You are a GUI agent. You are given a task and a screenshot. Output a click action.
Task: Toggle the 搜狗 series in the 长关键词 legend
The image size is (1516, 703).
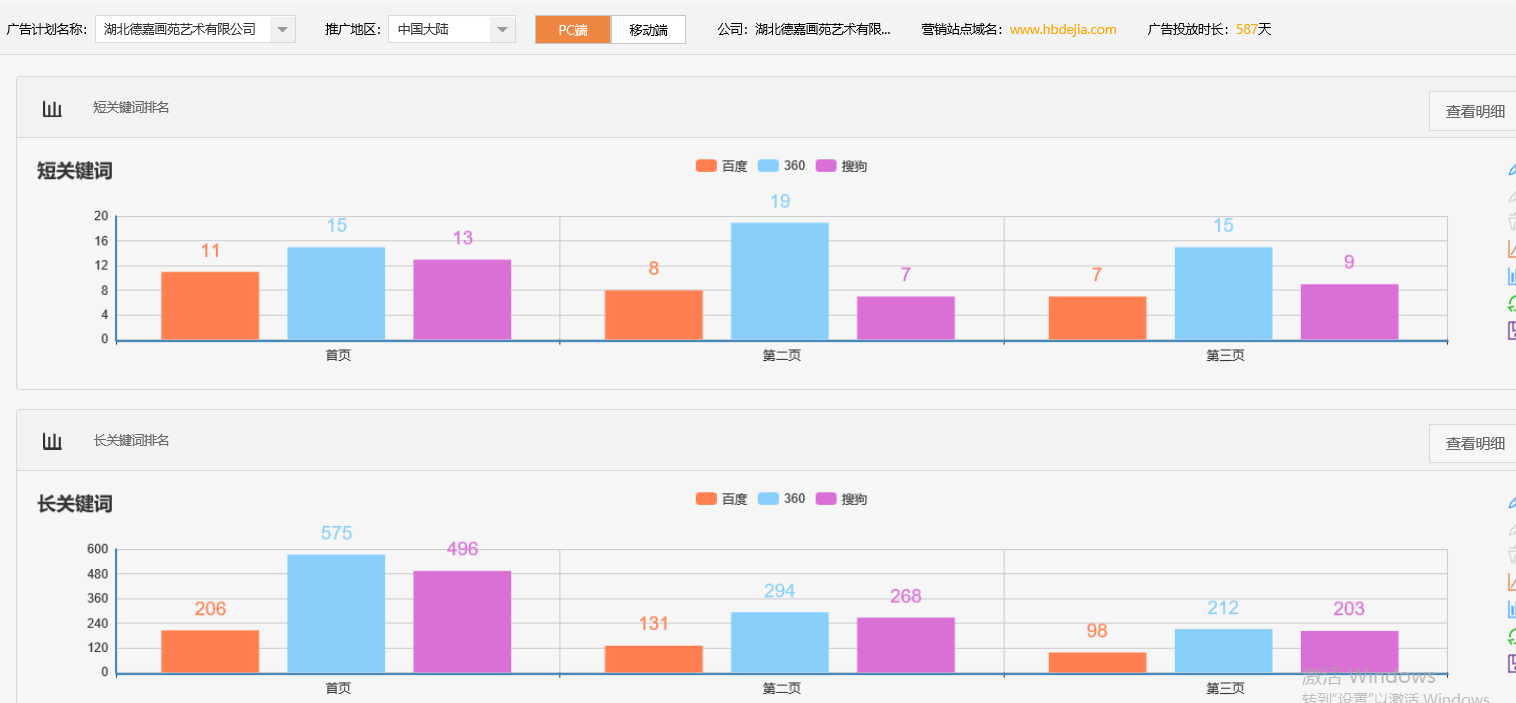coord(843,498)
